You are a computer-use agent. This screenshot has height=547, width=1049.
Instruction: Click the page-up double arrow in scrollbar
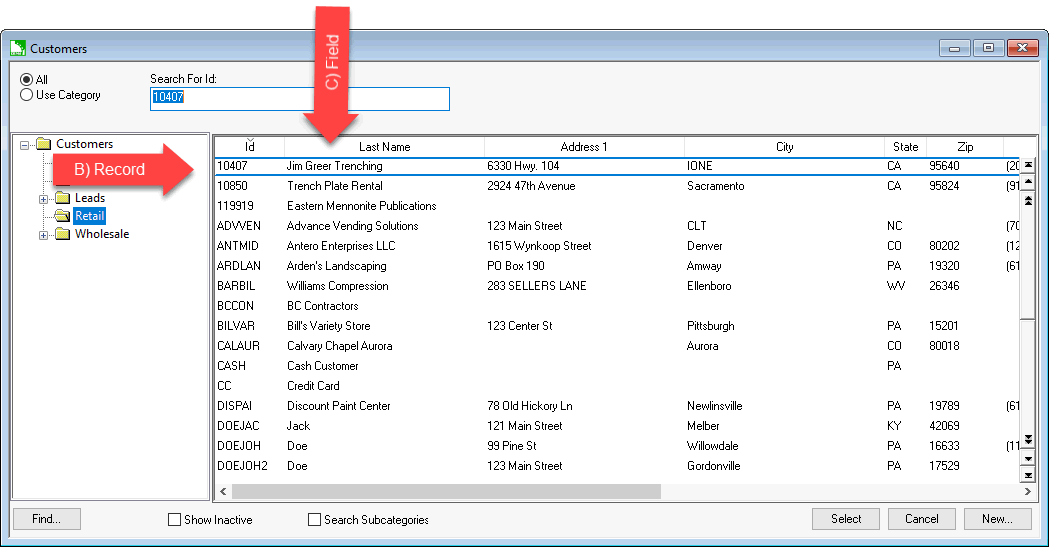(1027, 201)
